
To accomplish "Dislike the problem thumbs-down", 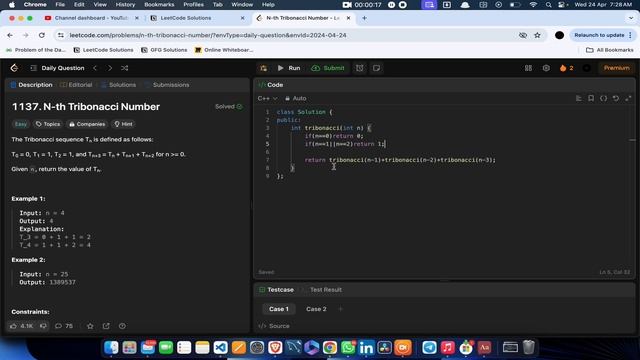I will pos(43,326).
